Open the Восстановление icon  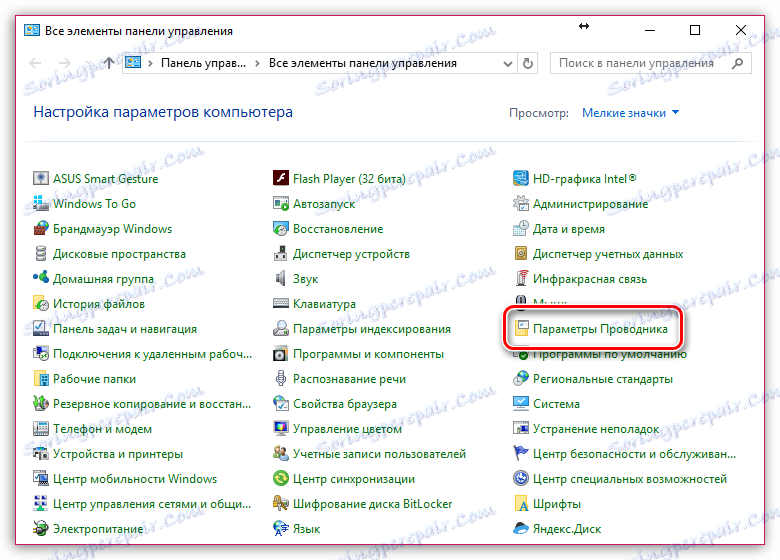pyautogui.click(x=281, y=228)
